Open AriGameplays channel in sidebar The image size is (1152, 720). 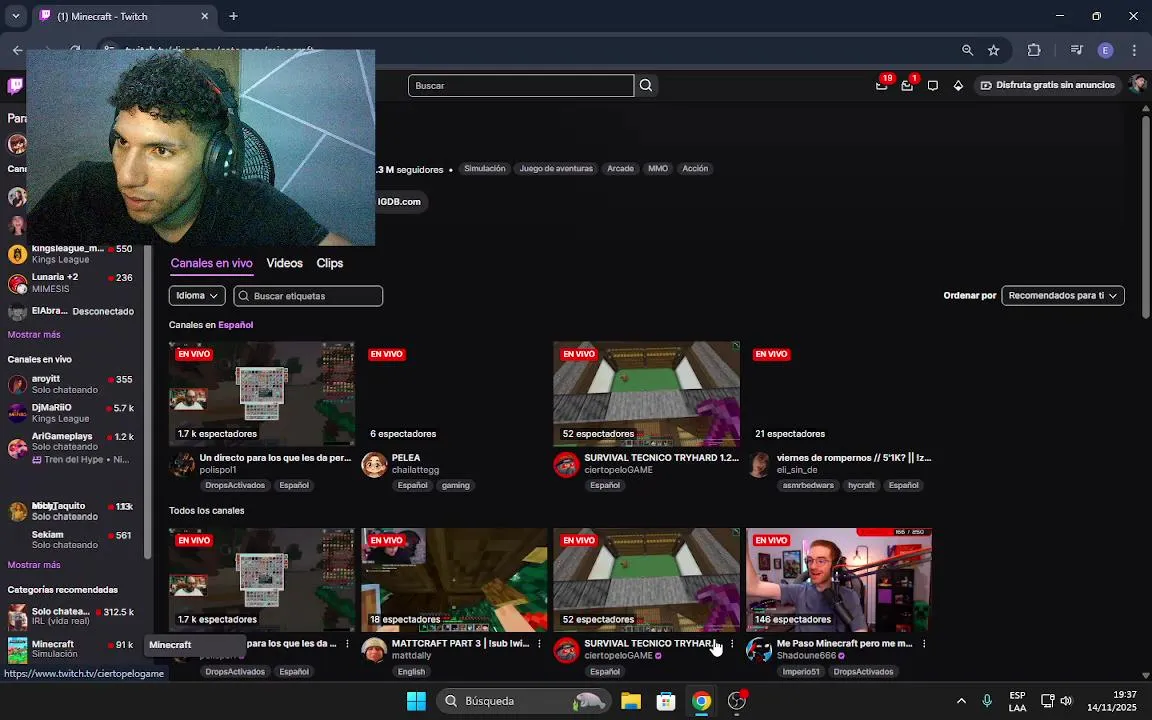tap(72, 447)
